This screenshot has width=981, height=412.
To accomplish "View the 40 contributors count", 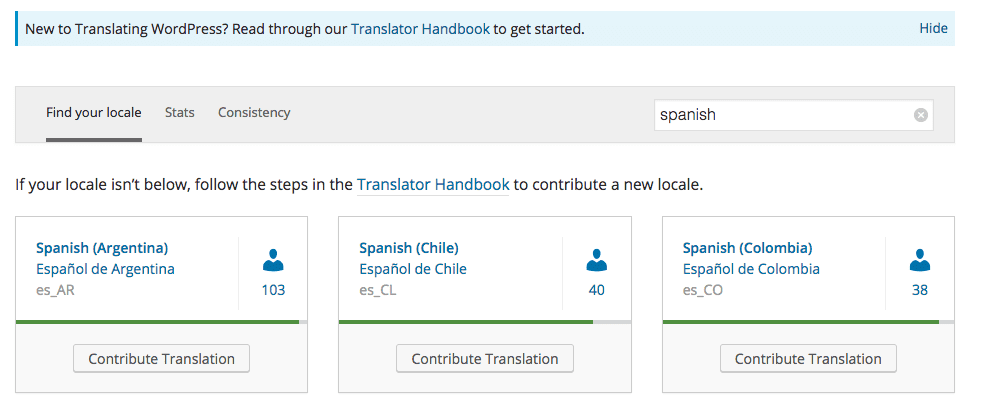I will pyautogui.click(x=596, y=290).
